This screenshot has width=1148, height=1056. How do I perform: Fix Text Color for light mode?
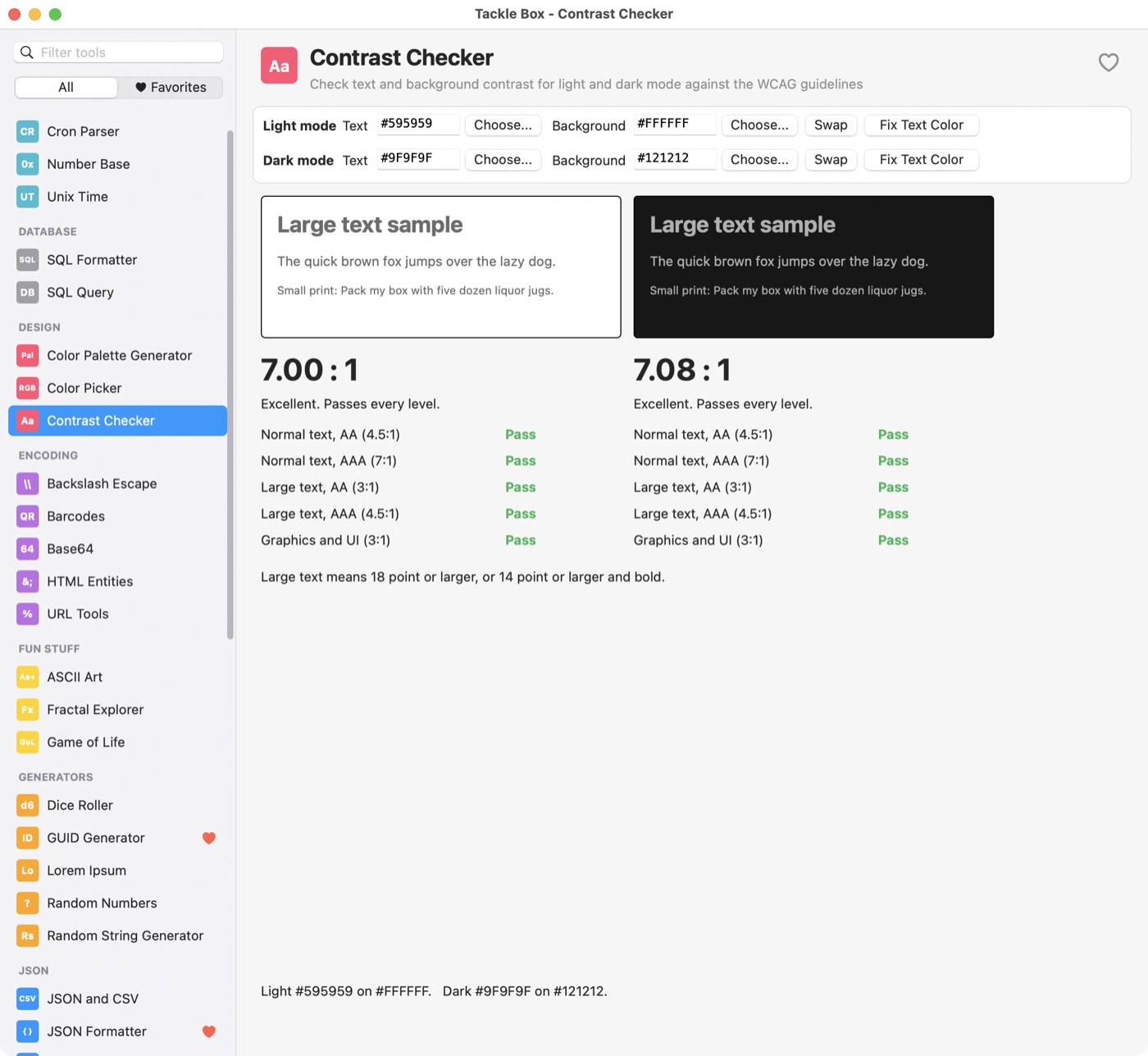(922, 125)
